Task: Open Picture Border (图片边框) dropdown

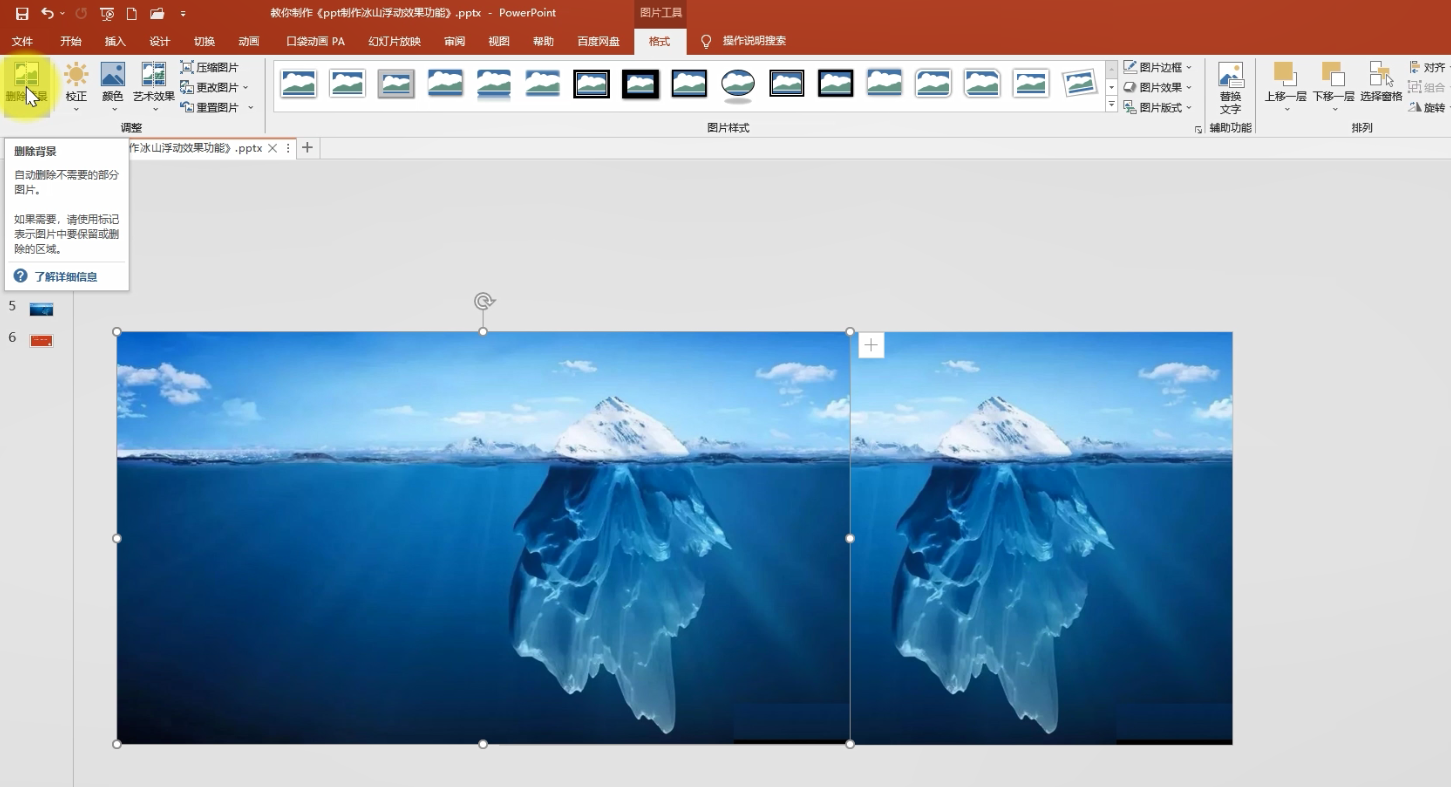Action: click(x=1157, y=67)
